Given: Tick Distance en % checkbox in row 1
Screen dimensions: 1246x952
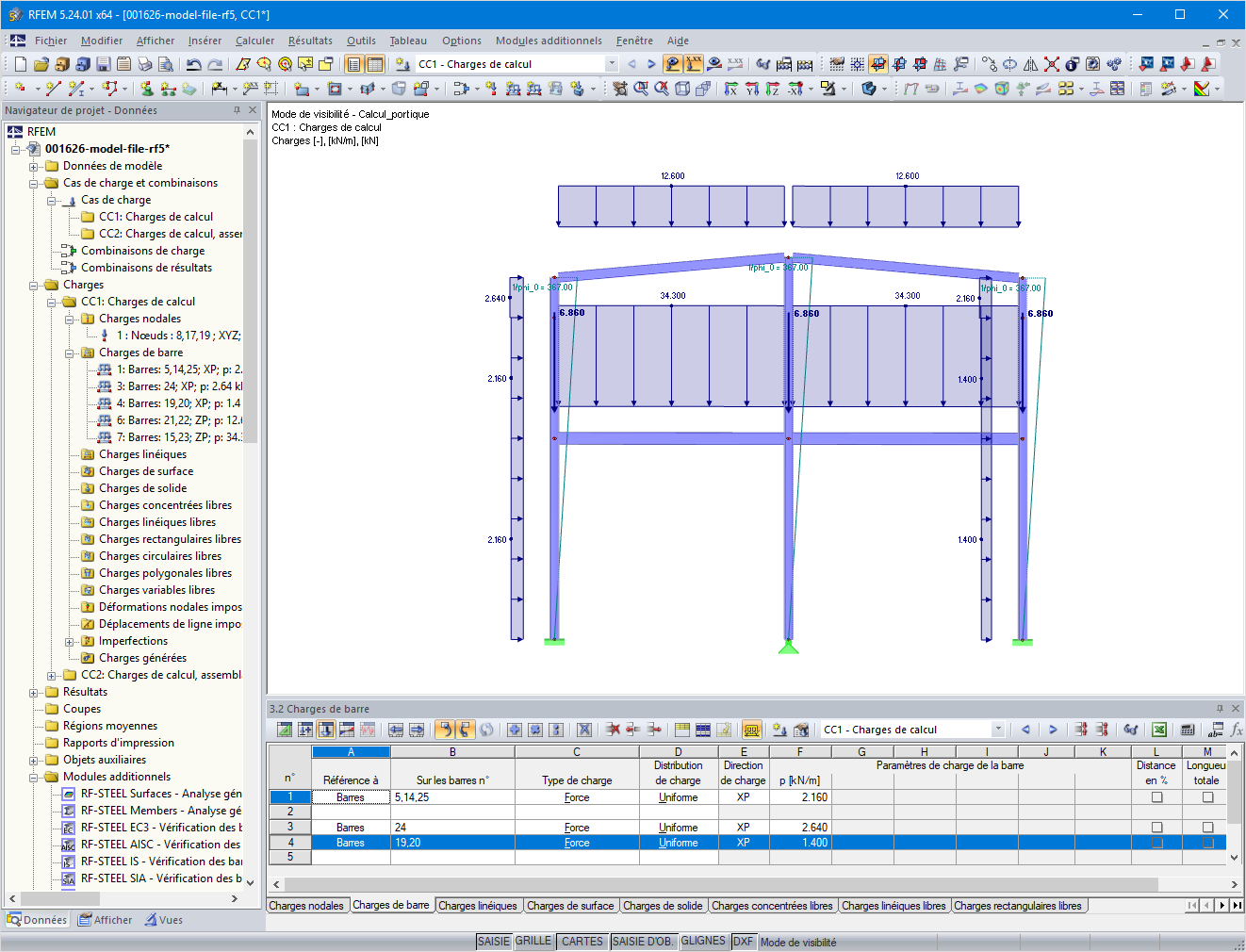Looking at the screenshot, I should click(1156, 797).
